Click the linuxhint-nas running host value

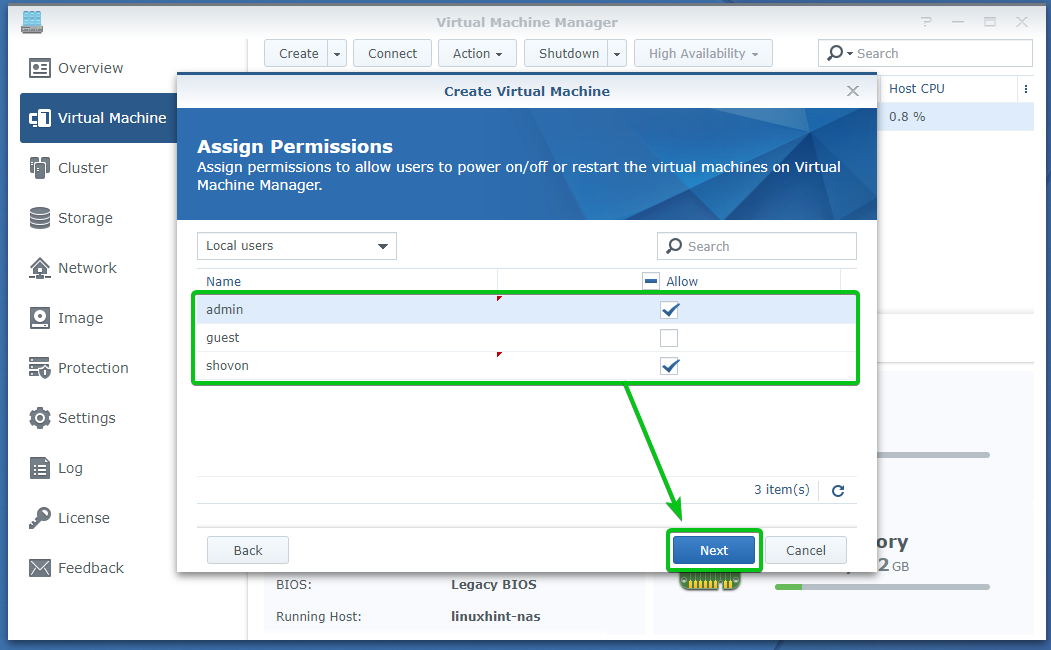(x=495, y=616)
